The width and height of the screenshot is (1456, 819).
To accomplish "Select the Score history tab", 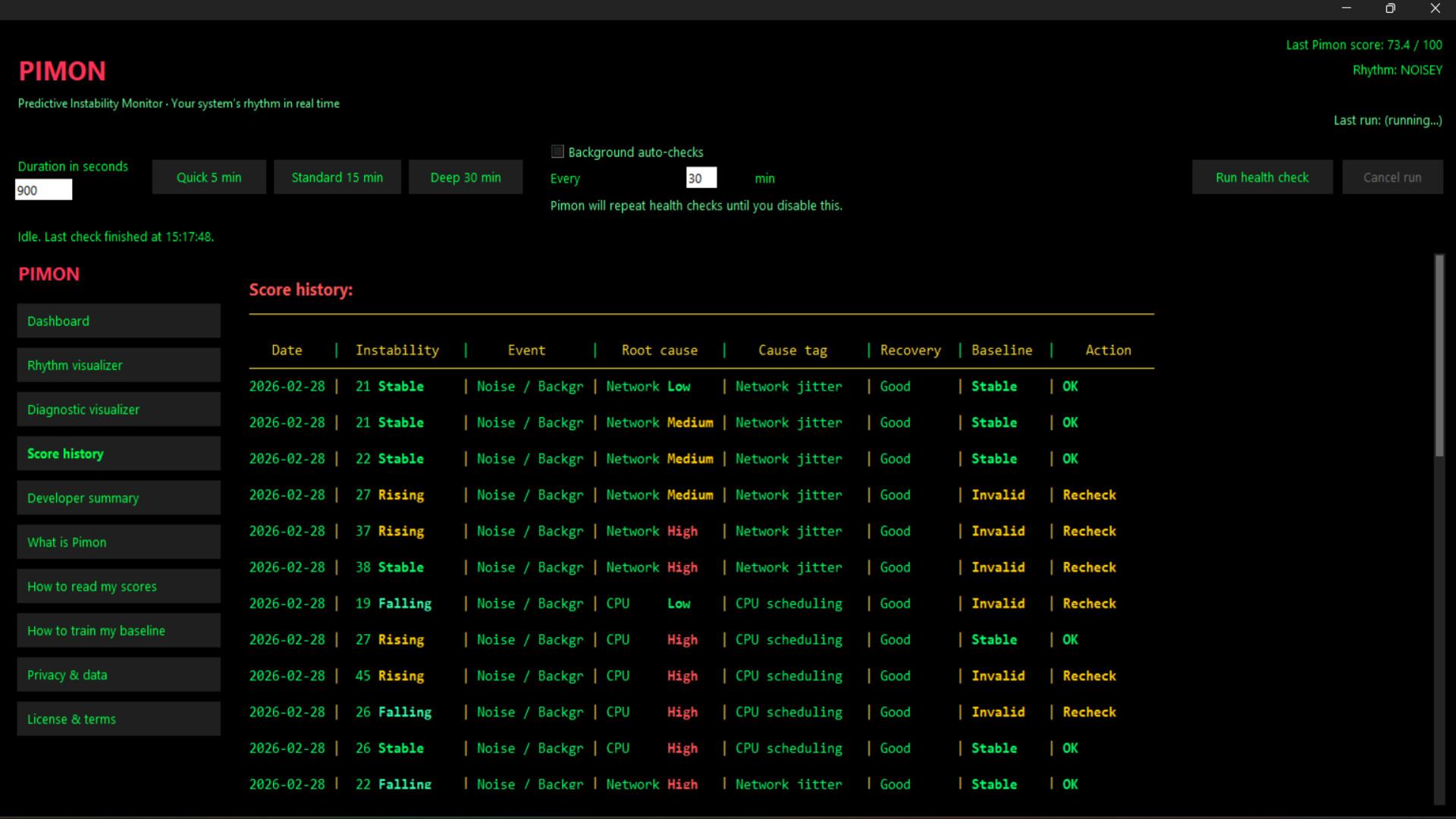I will point(118,453).
